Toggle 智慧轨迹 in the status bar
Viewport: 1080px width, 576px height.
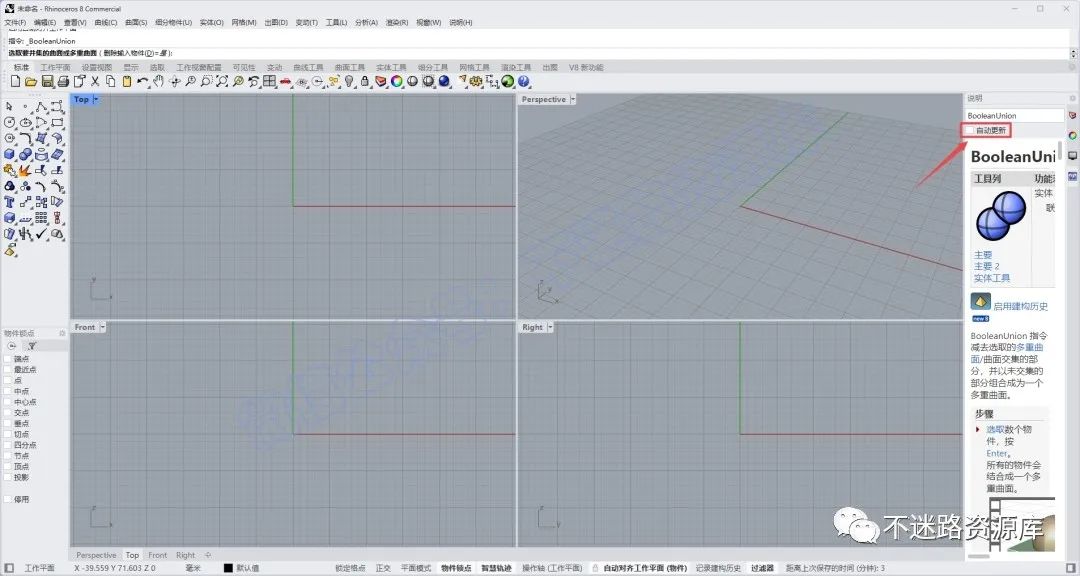tap(496, 568)
